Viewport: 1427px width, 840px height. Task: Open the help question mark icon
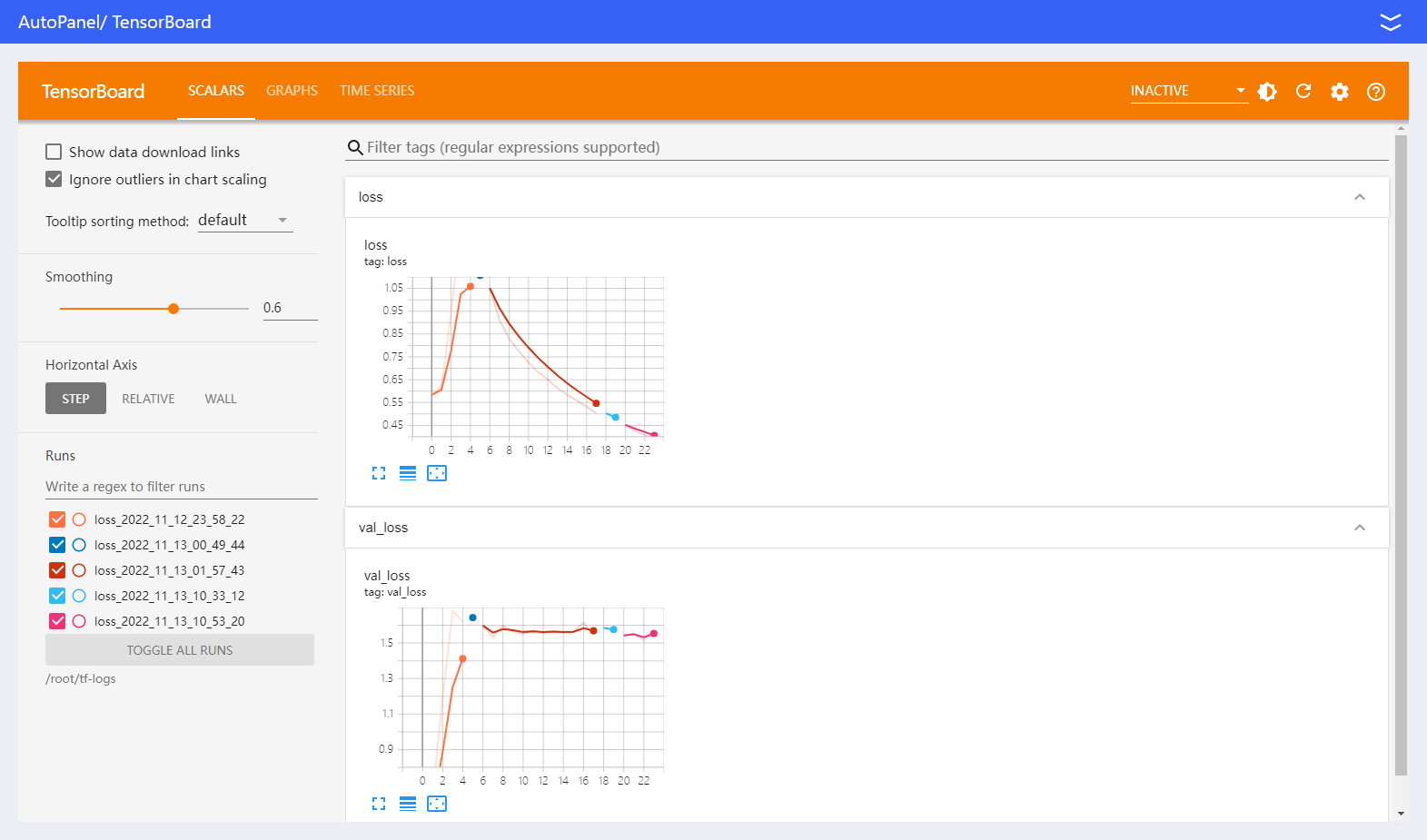pos(1376,91)
